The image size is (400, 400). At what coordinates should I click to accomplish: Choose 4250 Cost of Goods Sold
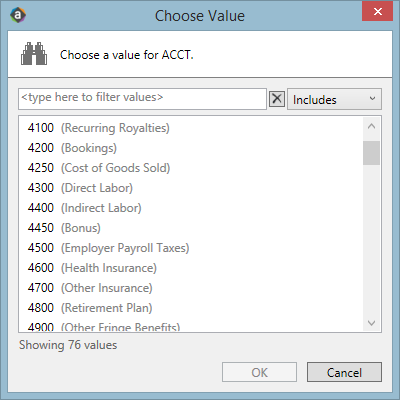[x=191, y=168]
